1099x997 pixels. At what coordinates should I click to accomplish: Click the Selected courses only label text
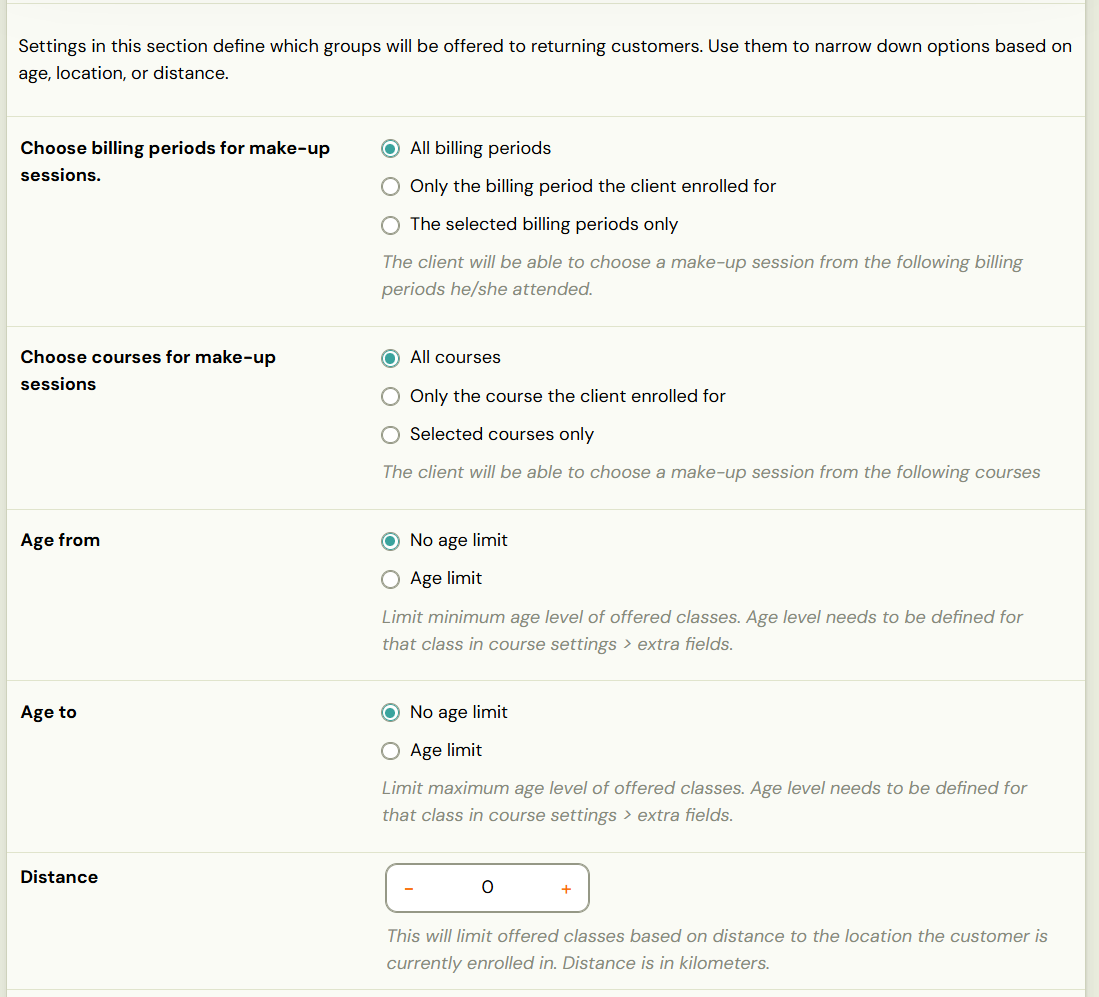coord(502,435)
